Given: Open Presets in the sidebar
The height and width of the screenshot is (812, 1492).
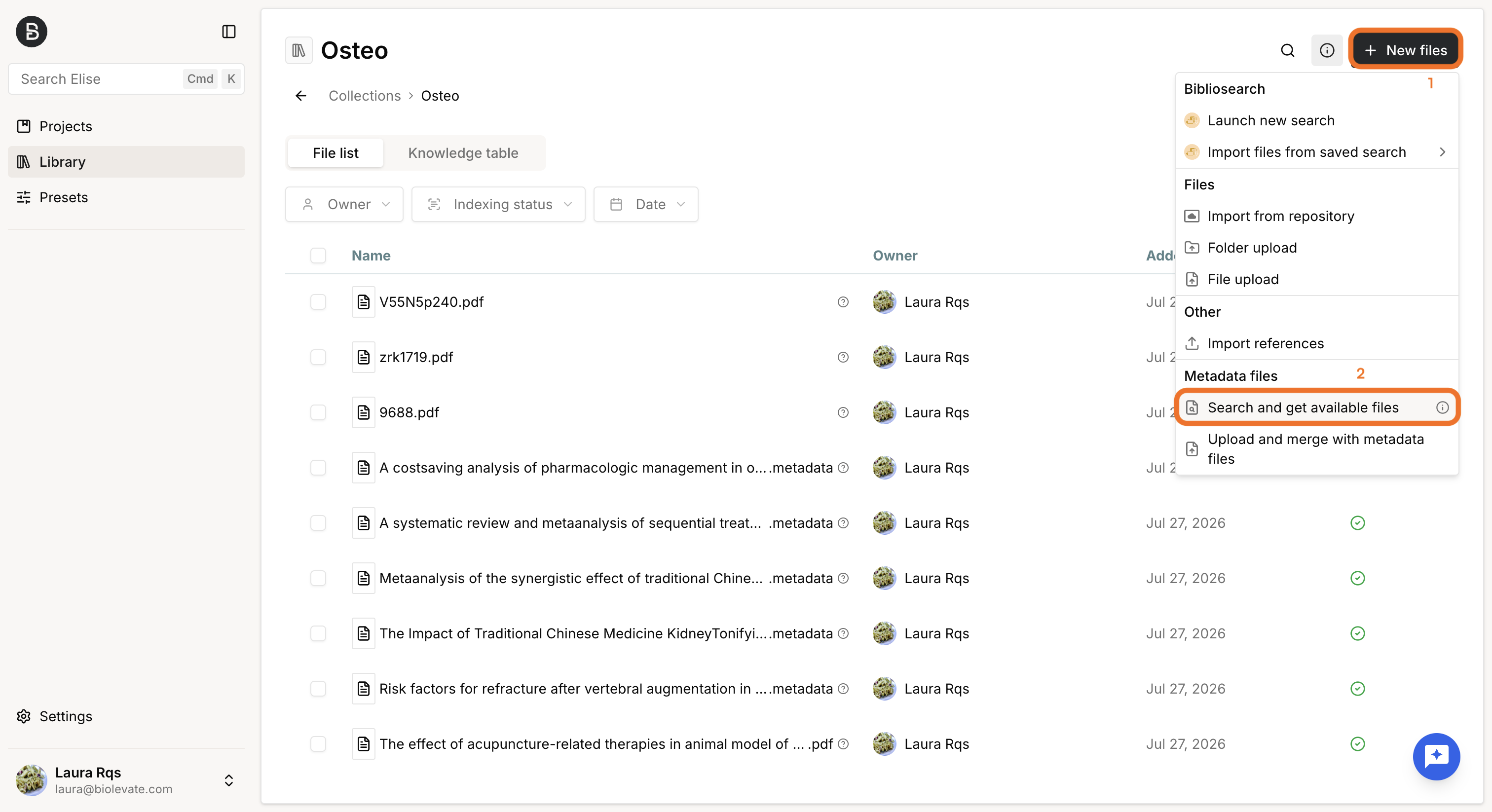Looking at the screenshot, I should pyautogui.click(x=126, y=197).
